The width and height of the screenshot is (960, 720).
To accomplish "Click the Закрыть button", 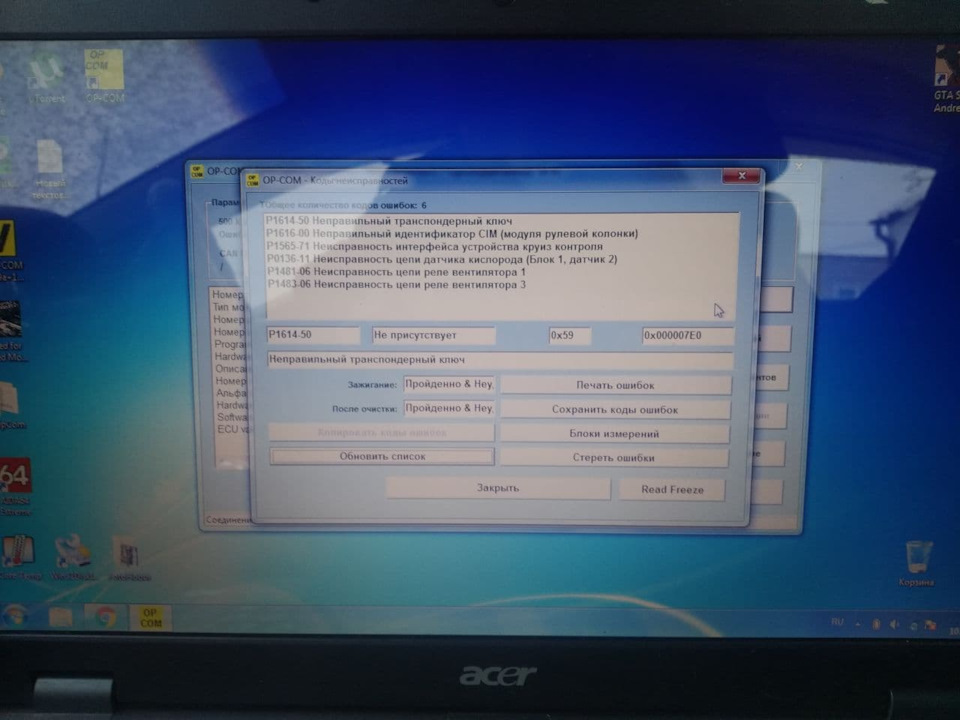I will 498,488.
